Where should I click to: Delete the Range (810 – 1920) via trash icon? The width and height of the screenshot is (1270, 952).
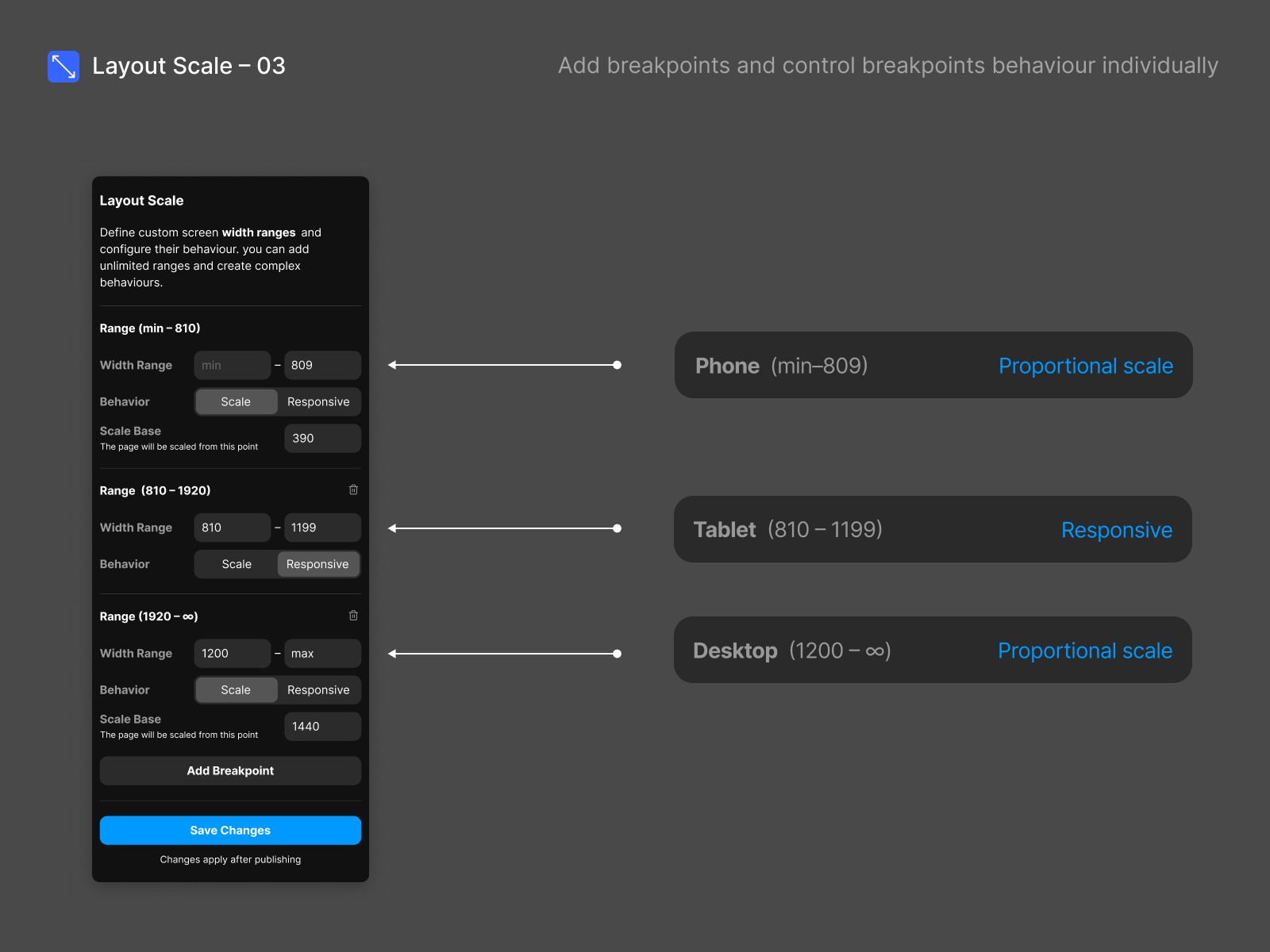coord(353,489)
